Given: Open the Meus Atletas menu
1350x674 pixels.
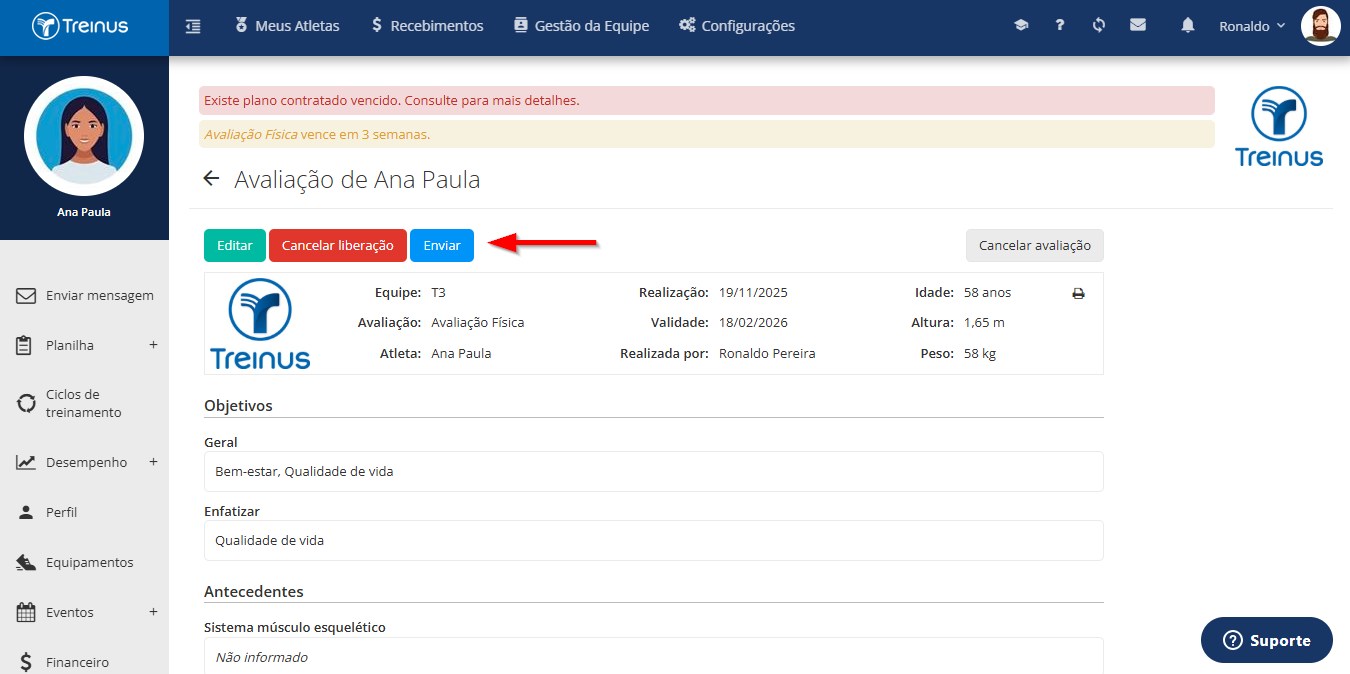Looking at the screenshot, I should click(x=287, y=26).
